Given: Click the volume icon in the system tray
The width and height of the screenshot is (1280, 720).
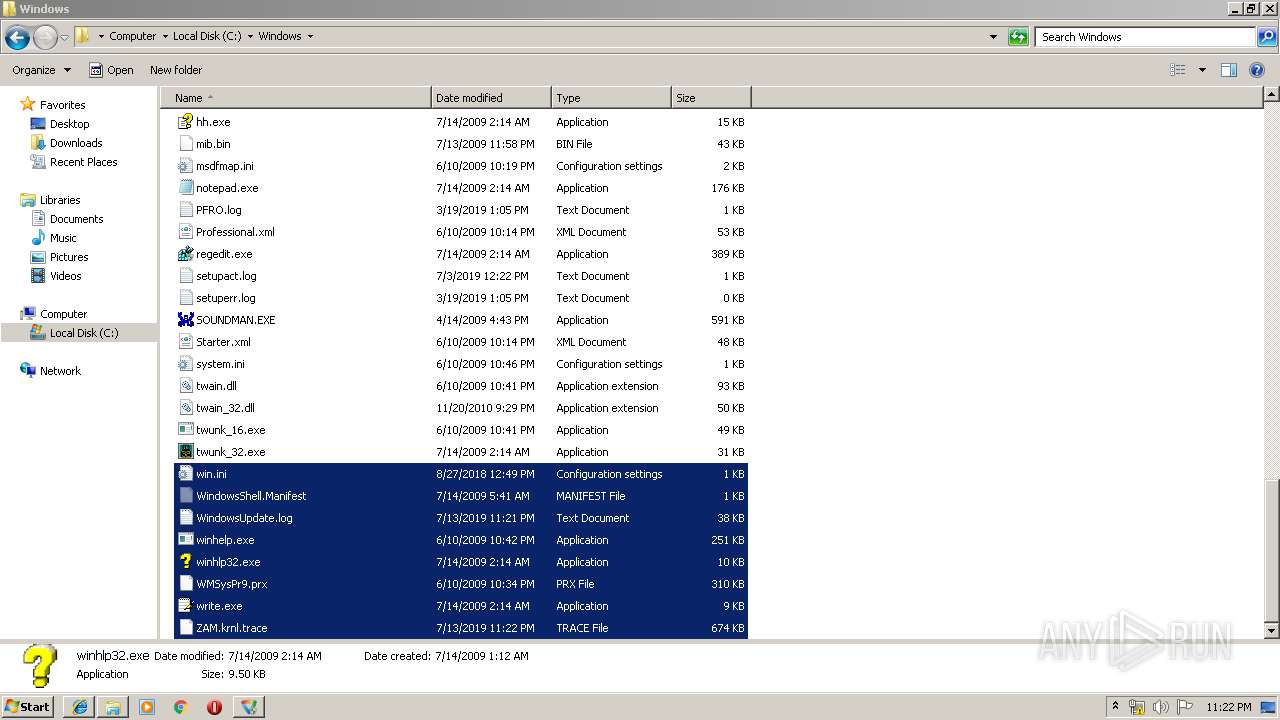Looking at the screenshot, I should click(x=1161, y=707).
